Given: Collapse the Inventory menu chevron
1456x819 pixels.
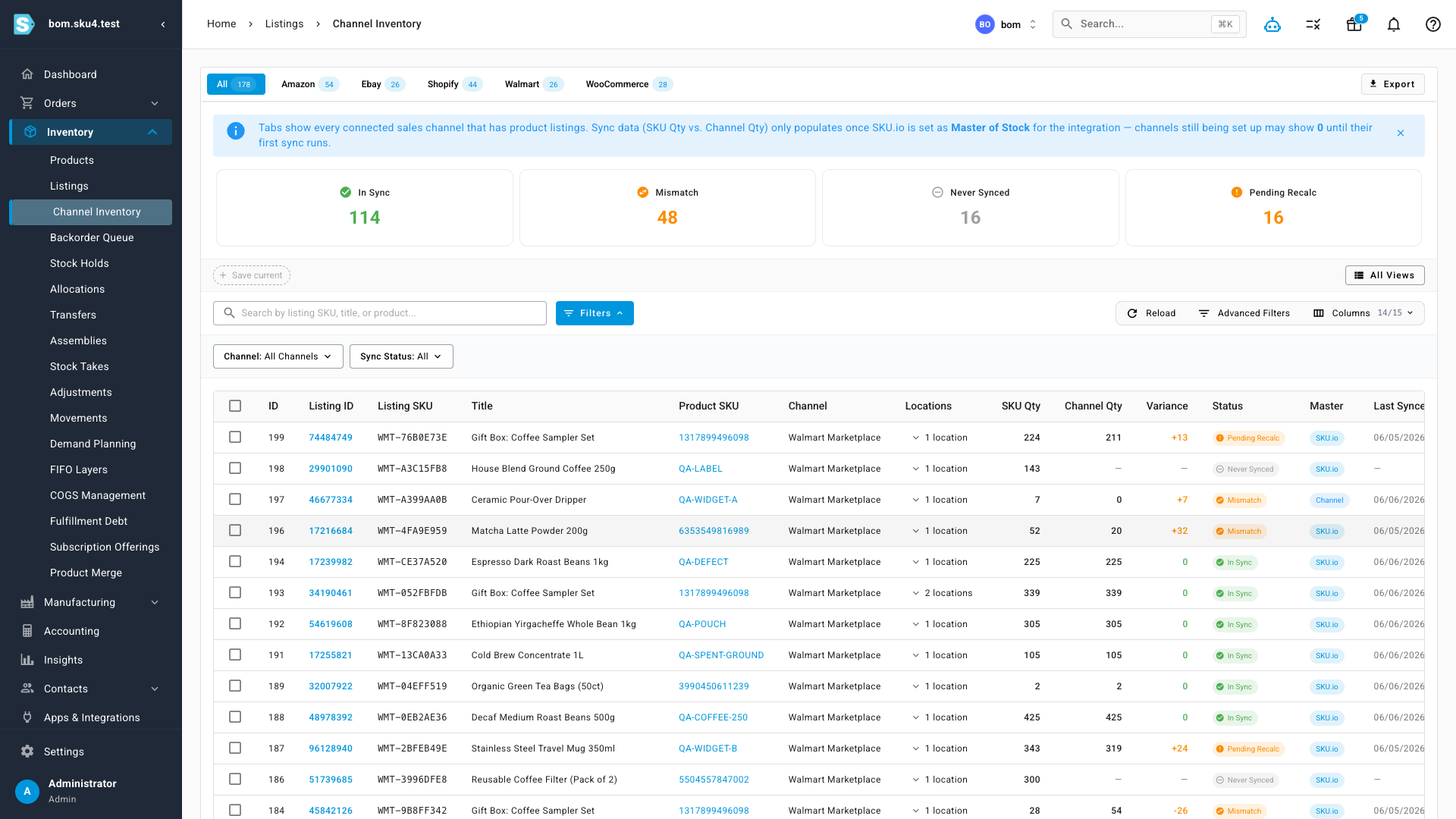Looking at the screenshot, I should point(152,132).
